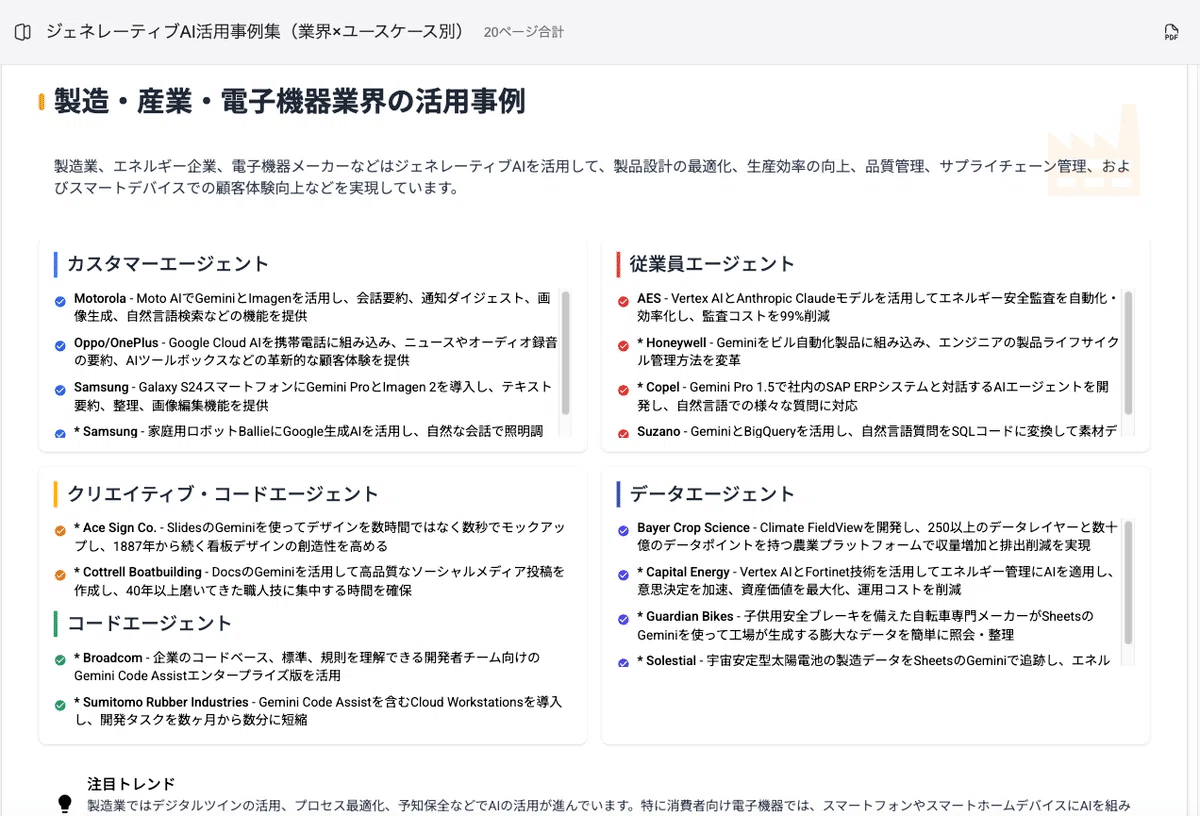1200x816 pixels.
Task: Click the scrollbar in the データエージェント card
Action: pyautogui.click(x=1129, y=582)
